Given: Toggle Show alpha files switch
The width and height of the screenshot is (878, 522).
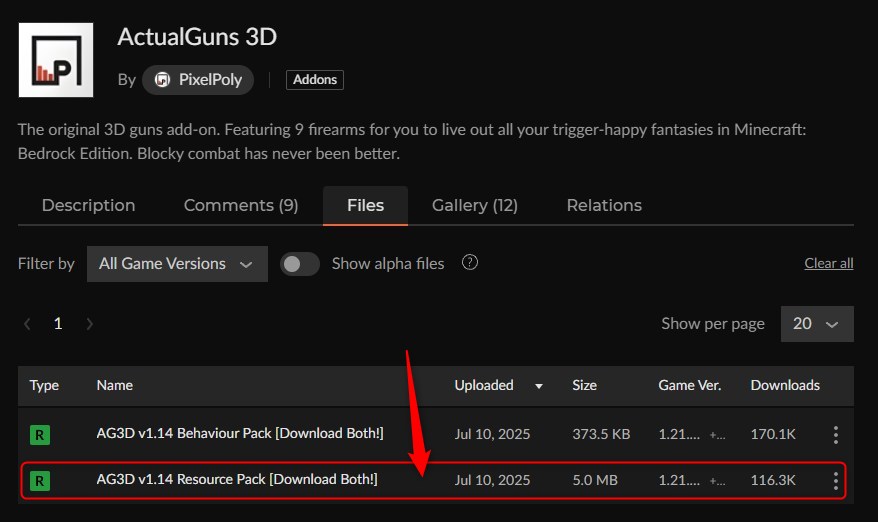Looking at the screenshot, I should (300, 264).
